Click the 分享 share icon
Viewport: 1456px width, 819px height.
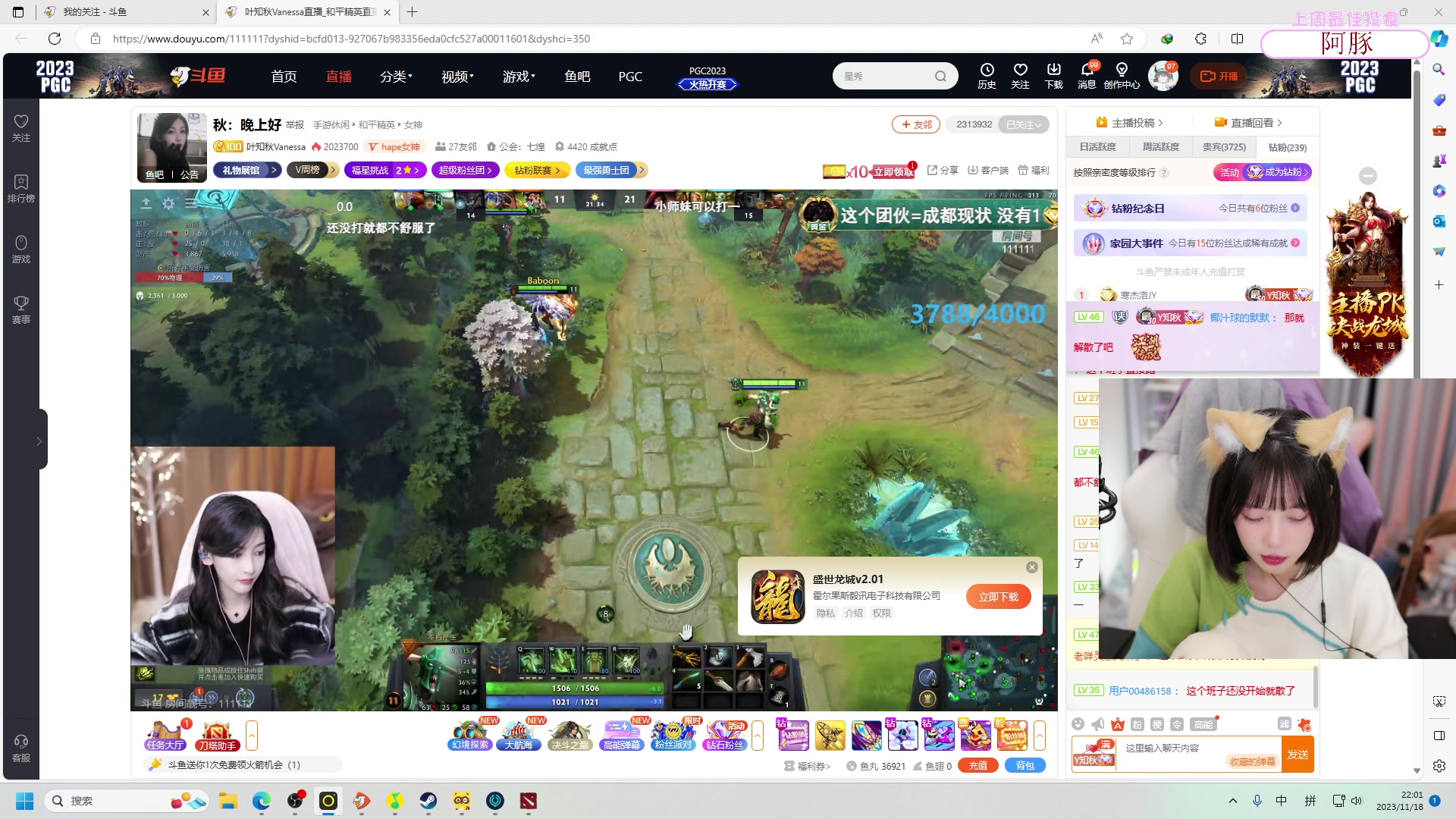click(943, 170)
